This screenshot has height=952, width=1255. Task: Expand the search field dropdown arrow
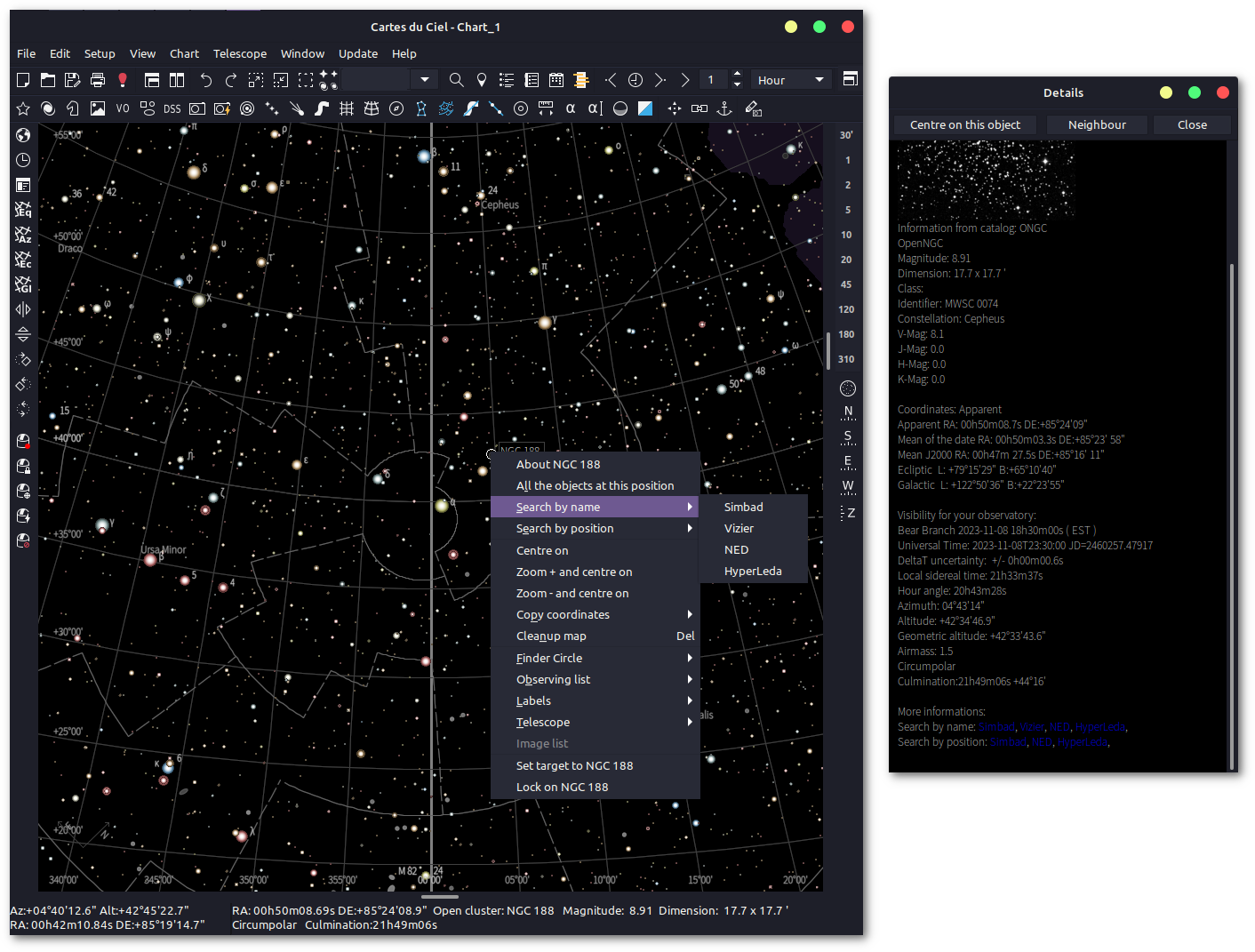425,80
